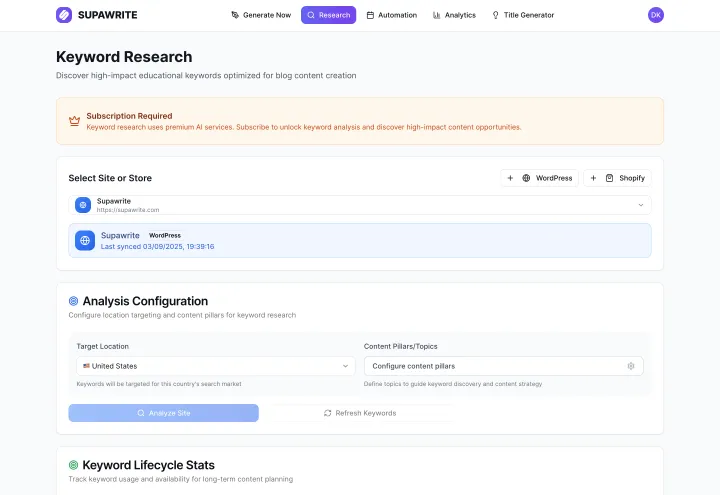Select the Supawrite WordPress synced site card
The image size is (720, 495).
point(360,241)
